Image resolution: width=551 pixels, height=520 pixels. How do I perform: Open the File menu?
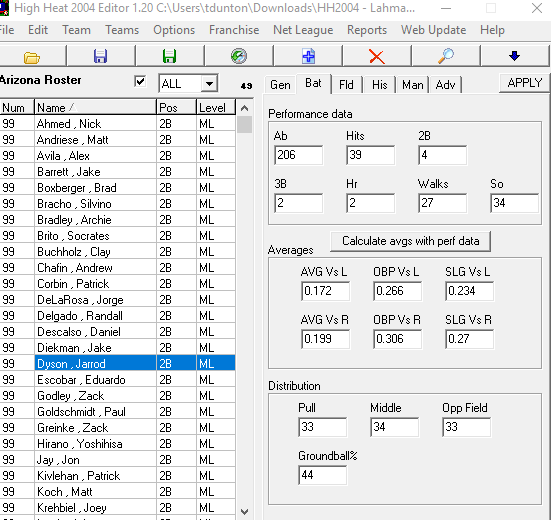point(7,30)
